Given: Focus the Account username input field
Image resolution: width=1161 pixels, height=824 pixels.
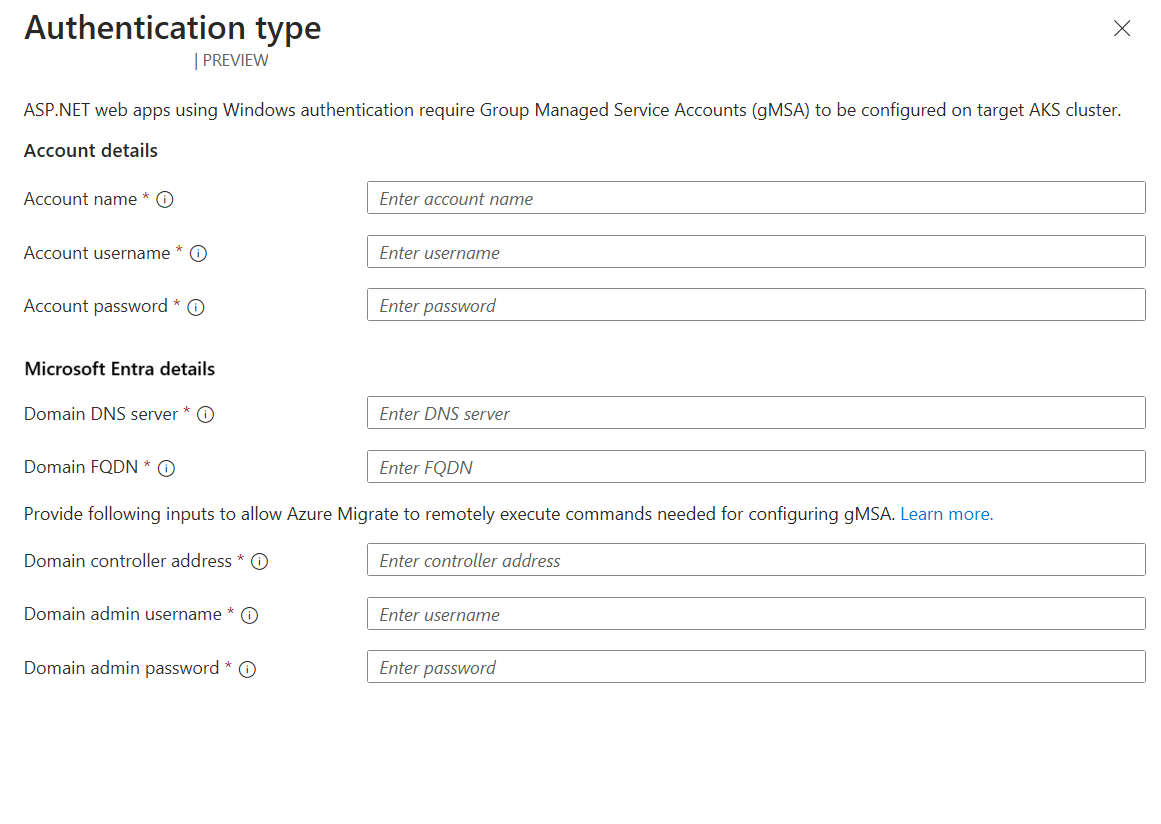Looking at the screenshot, I should pos(756,252).
